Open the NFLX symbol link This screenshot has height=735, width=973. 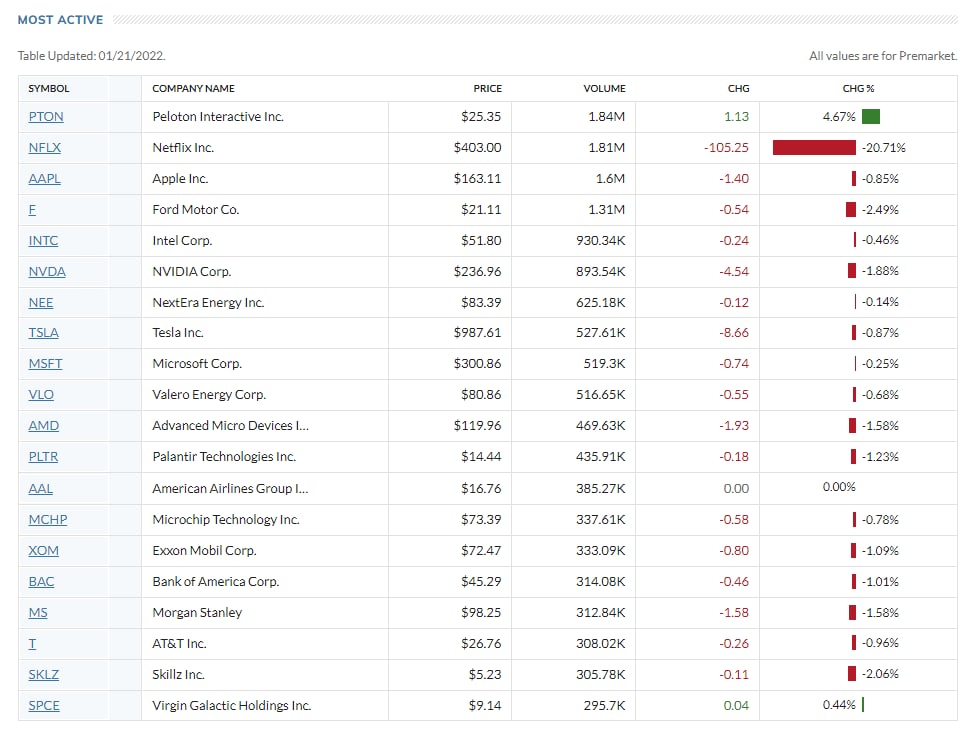(45, 148)
